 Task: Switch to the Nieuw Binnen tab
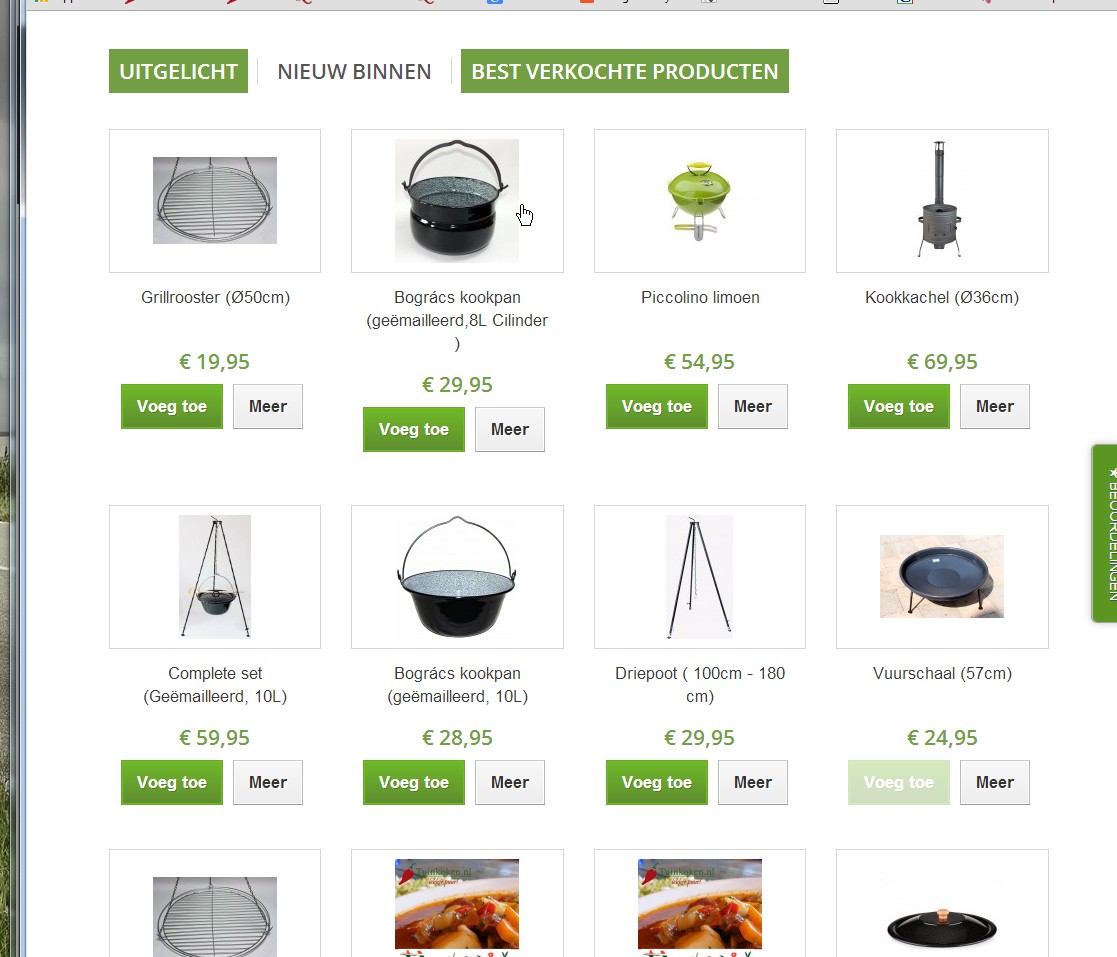[x=354, y=71]
